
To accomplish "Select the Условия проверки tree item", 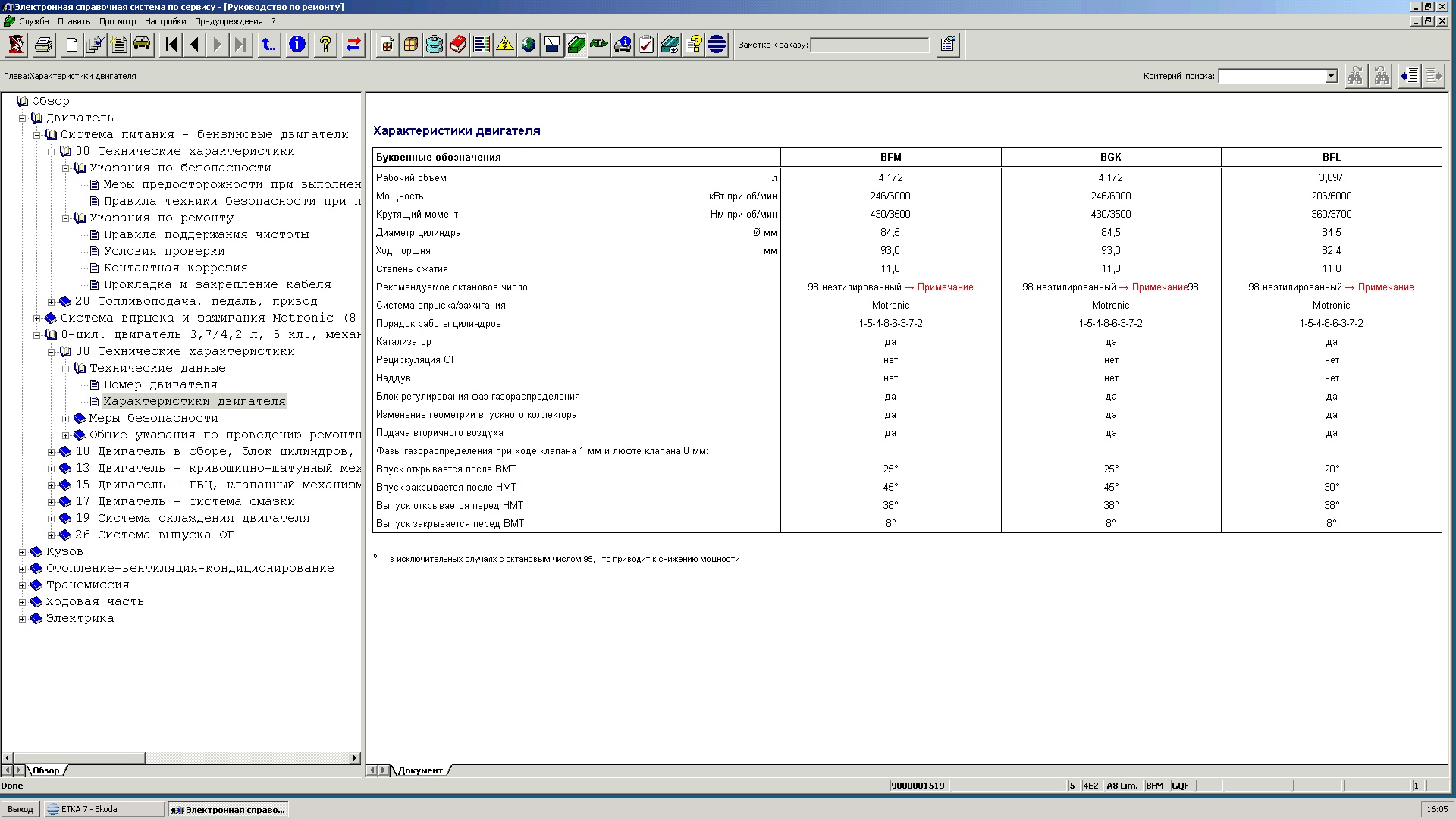I will pyautogui.click(x=164, y=251).
